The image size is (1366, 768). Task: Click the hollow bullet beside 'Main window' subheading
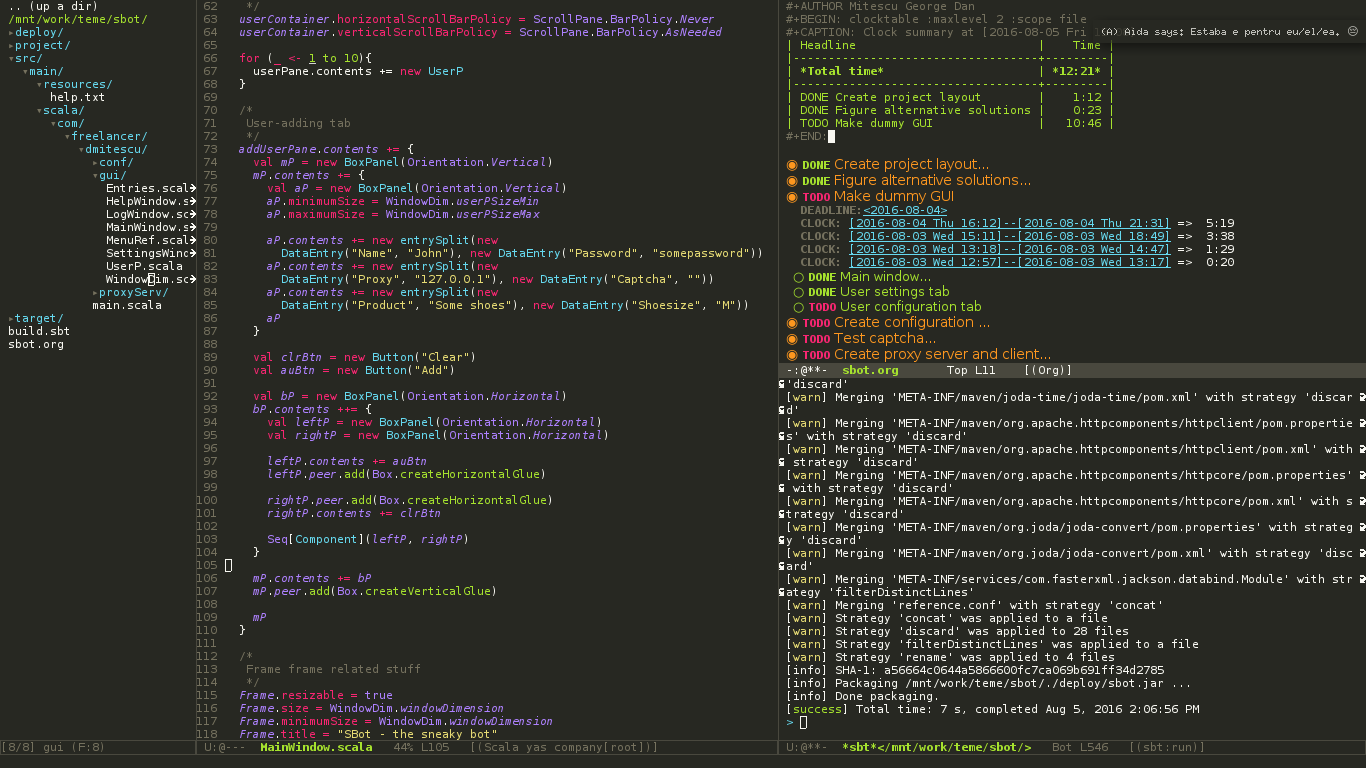pos(799,277)
